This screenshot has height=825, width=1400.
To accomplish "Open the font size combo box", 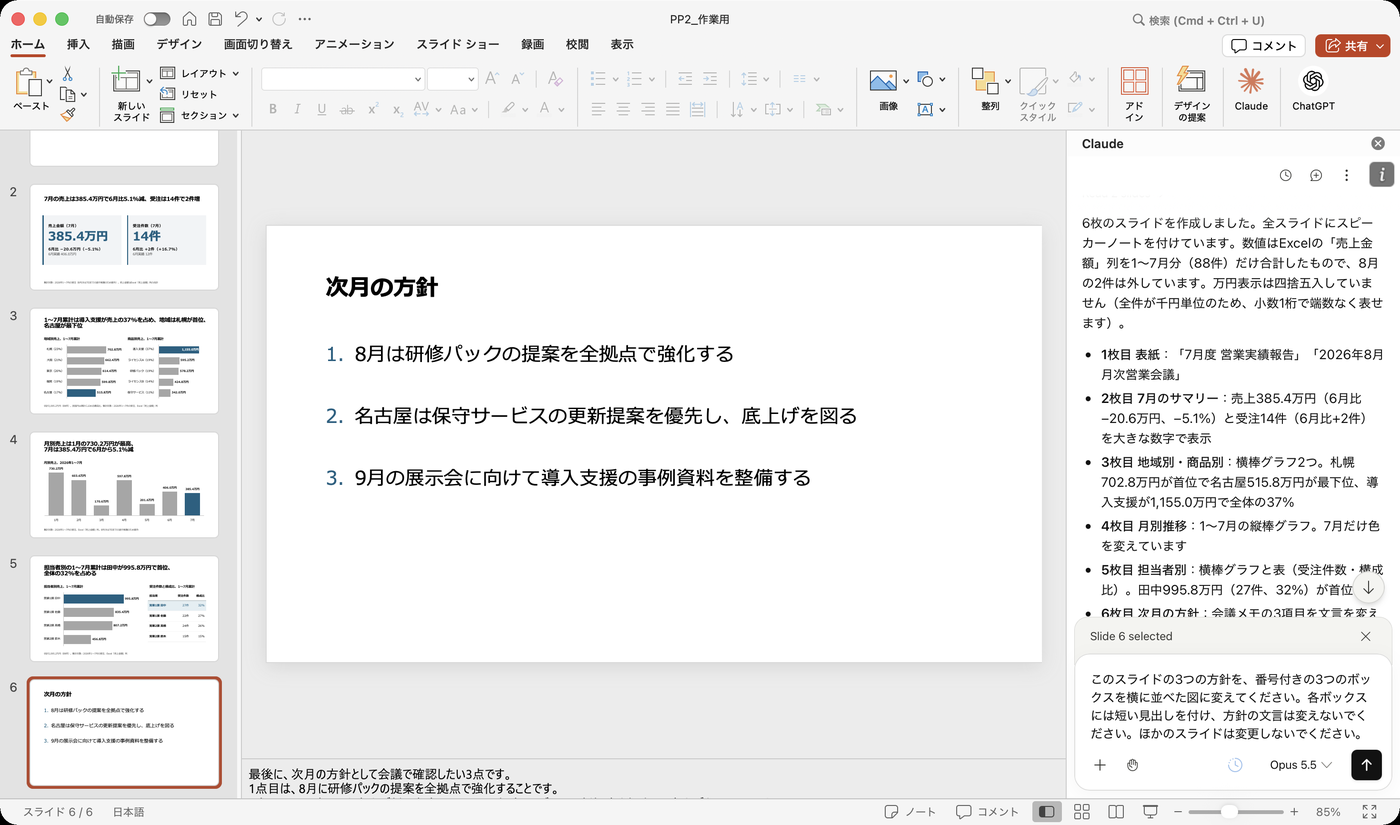I will click(x=452, y=79).
